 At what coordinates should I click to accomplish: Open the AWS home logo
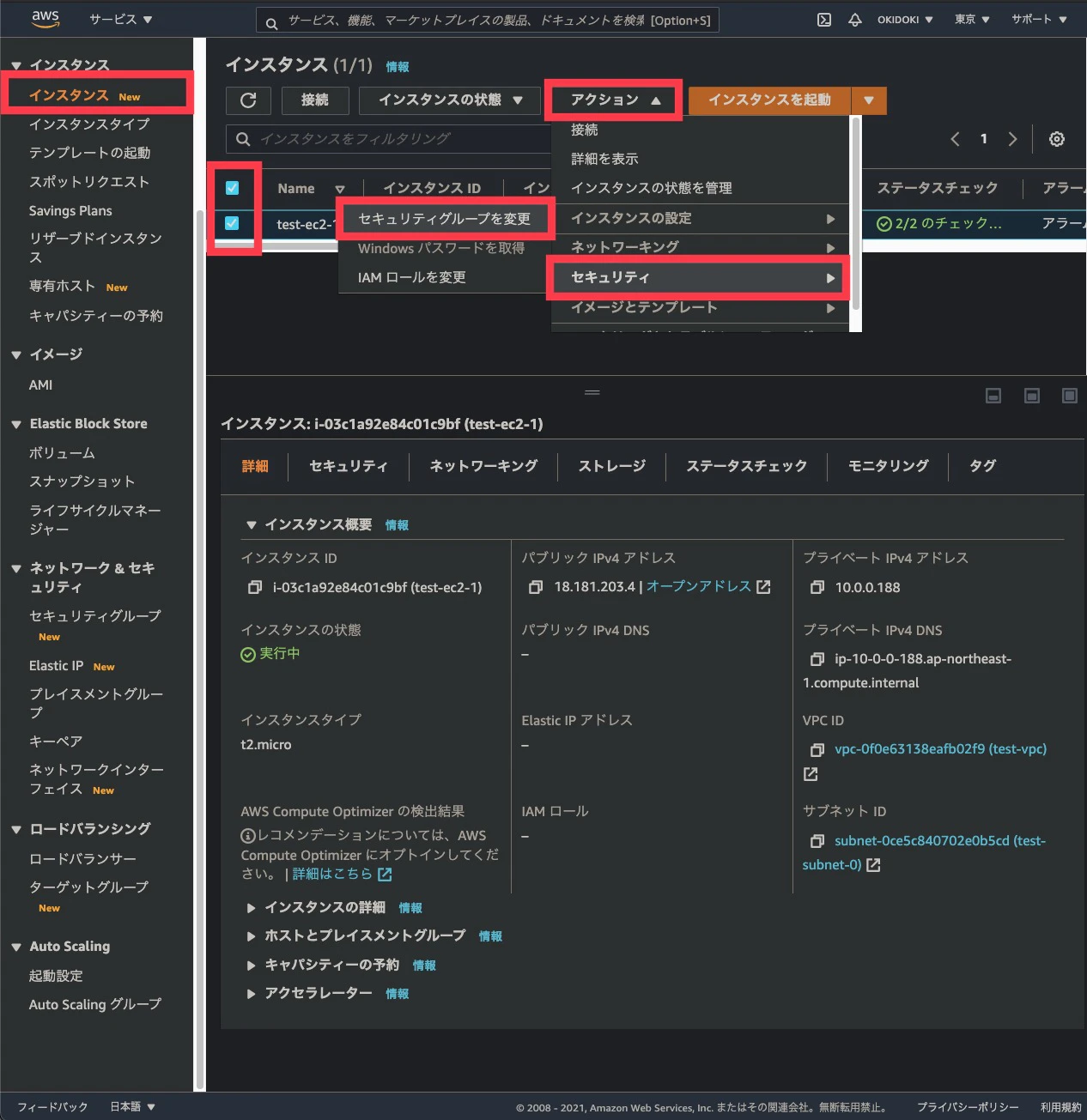(x=45, y=19)
